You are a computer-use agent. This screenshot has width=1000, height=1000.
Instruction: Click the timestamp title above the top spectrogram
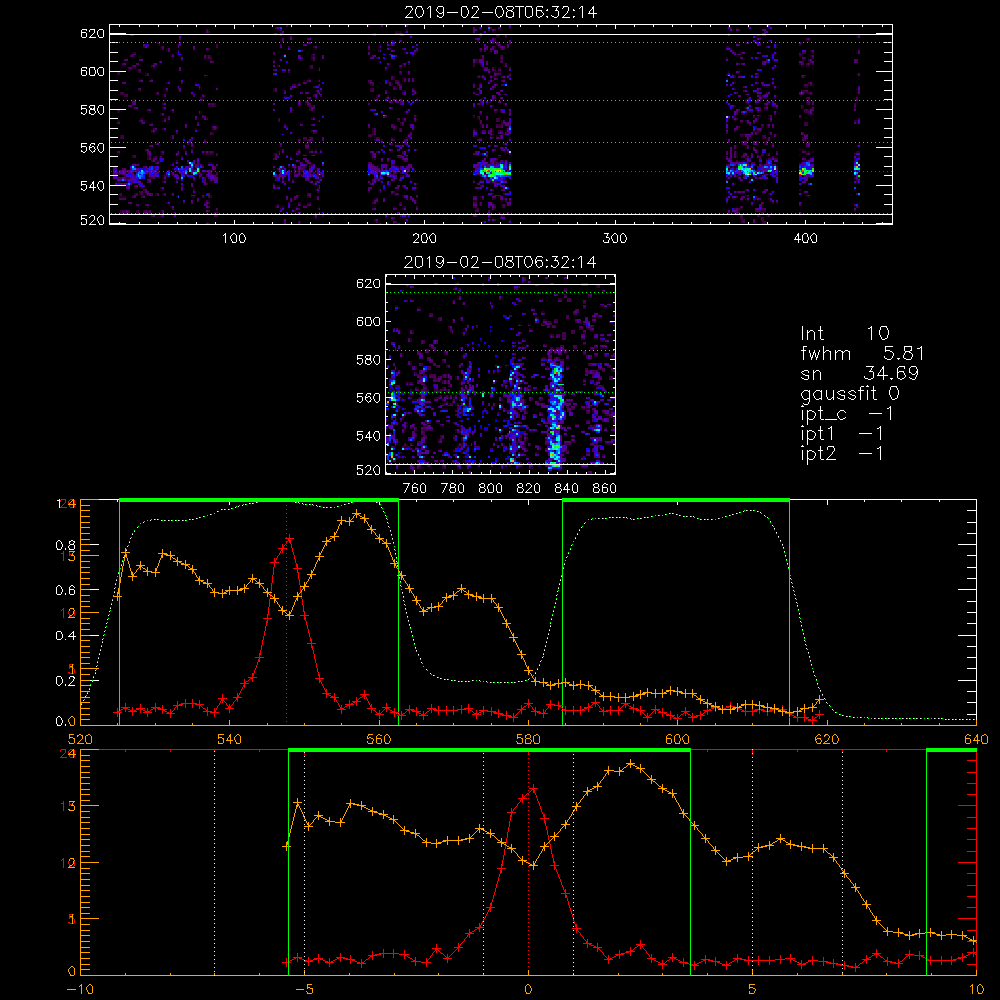[x=501, y=12]
